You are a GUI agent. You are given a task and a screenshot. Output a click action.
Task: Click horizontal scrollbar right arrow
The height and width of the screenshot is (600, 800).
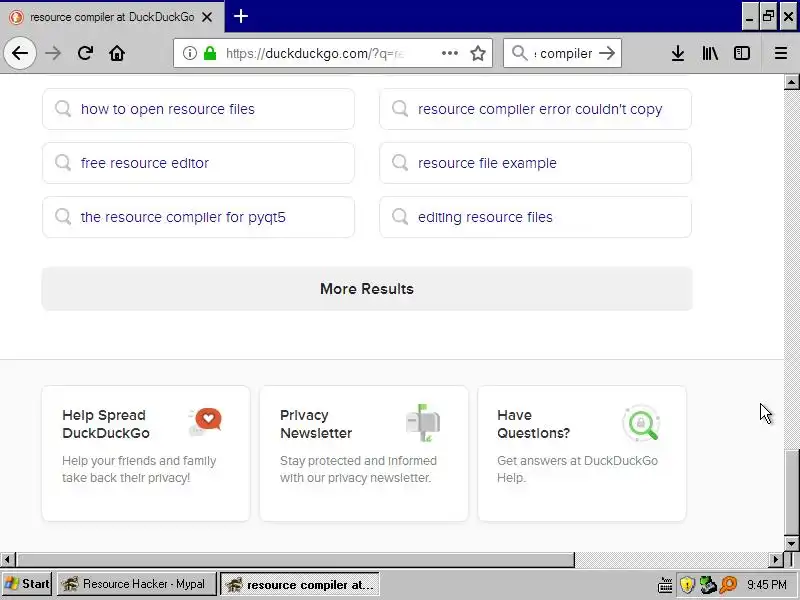tap(776, 560)
